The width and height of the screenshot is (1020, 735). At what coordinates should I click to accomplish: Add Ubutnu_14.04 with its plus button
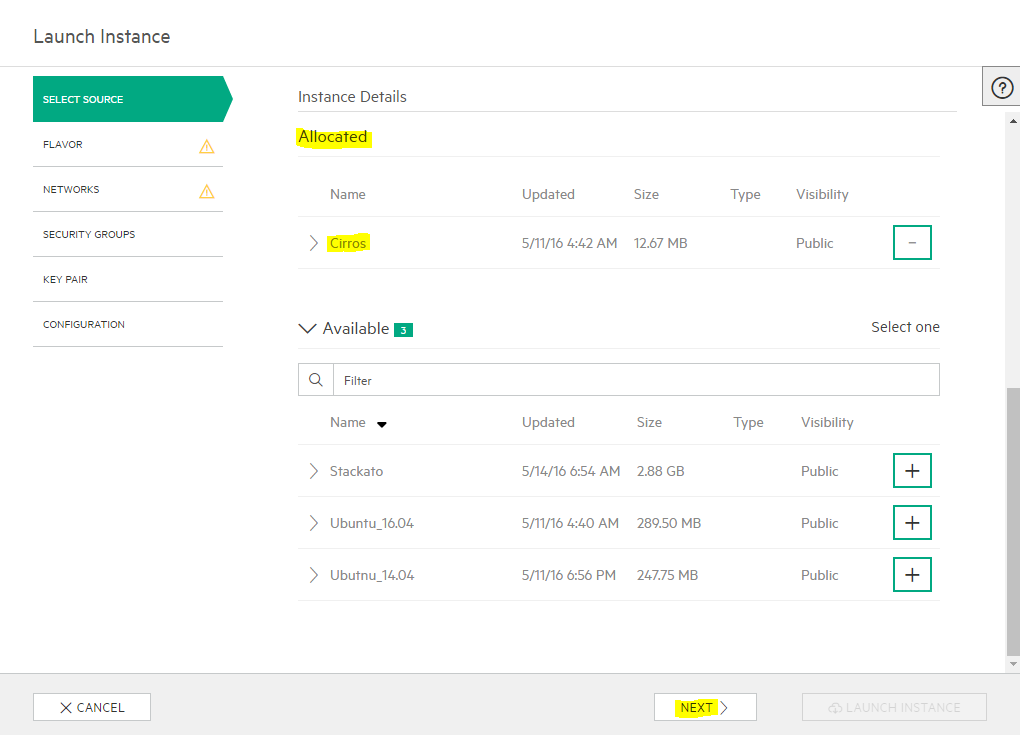point(912,574)
